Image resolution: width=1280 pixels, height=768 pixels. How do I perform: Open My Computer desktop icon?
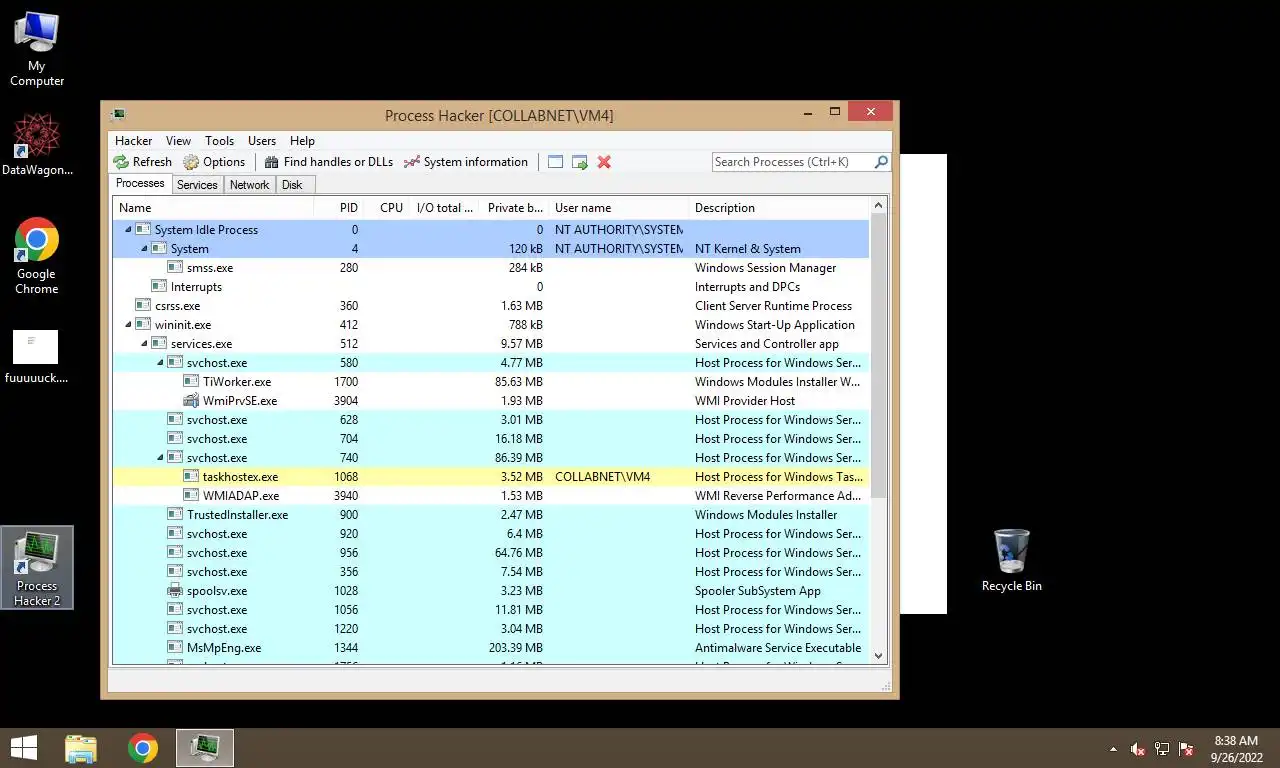point(37,50)
